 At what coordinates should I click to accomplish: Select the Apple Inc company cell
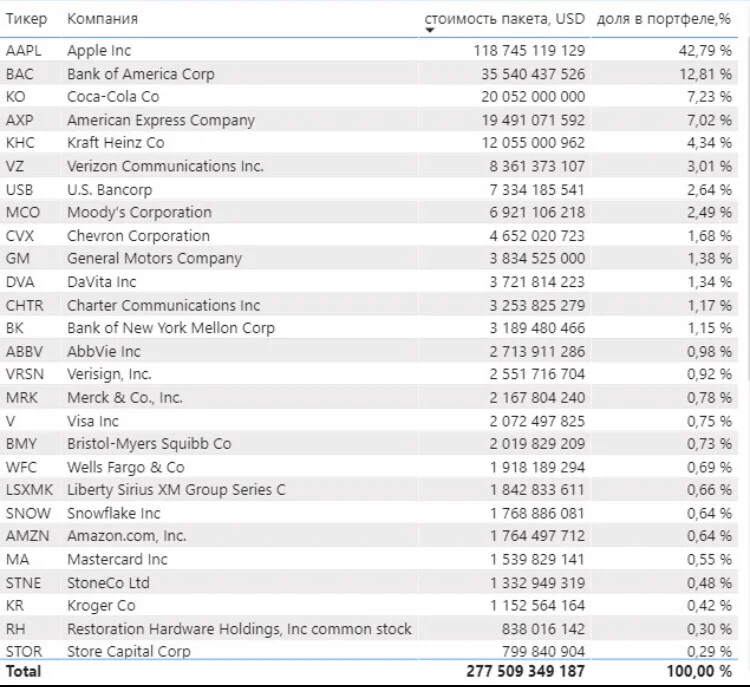99,50
